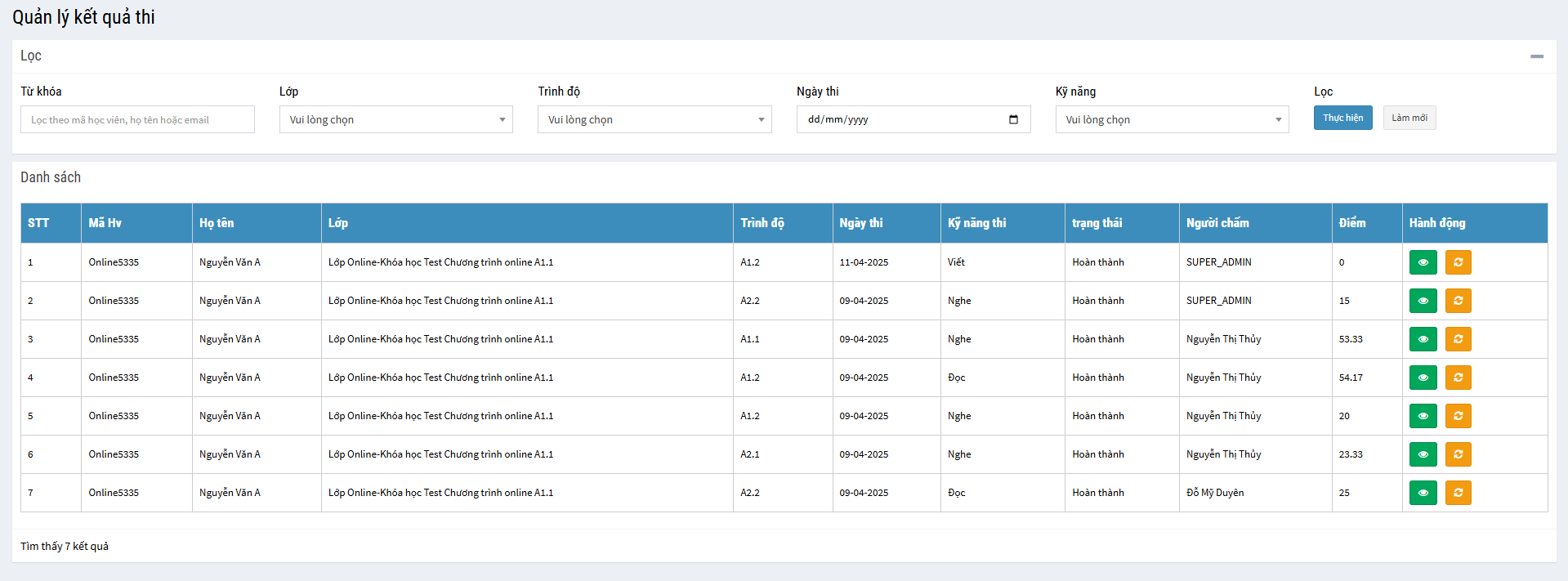This screenshot has width=1568, height=581.
Task: Collapse the Lọc filter panel
Action: [1536, 56]
